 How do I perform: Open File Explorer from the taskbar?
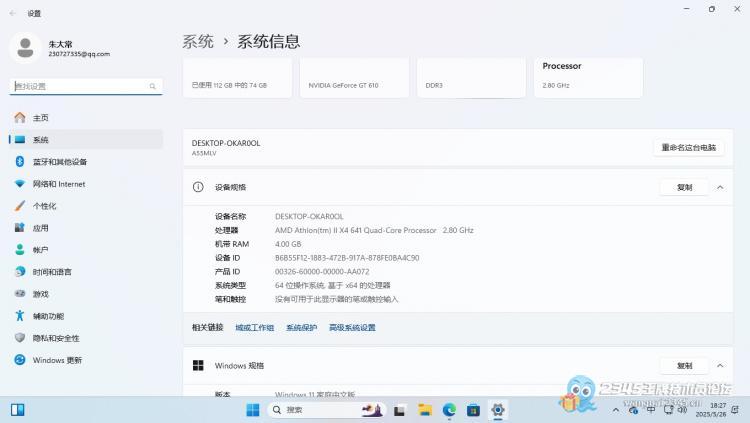pos(425,410)
